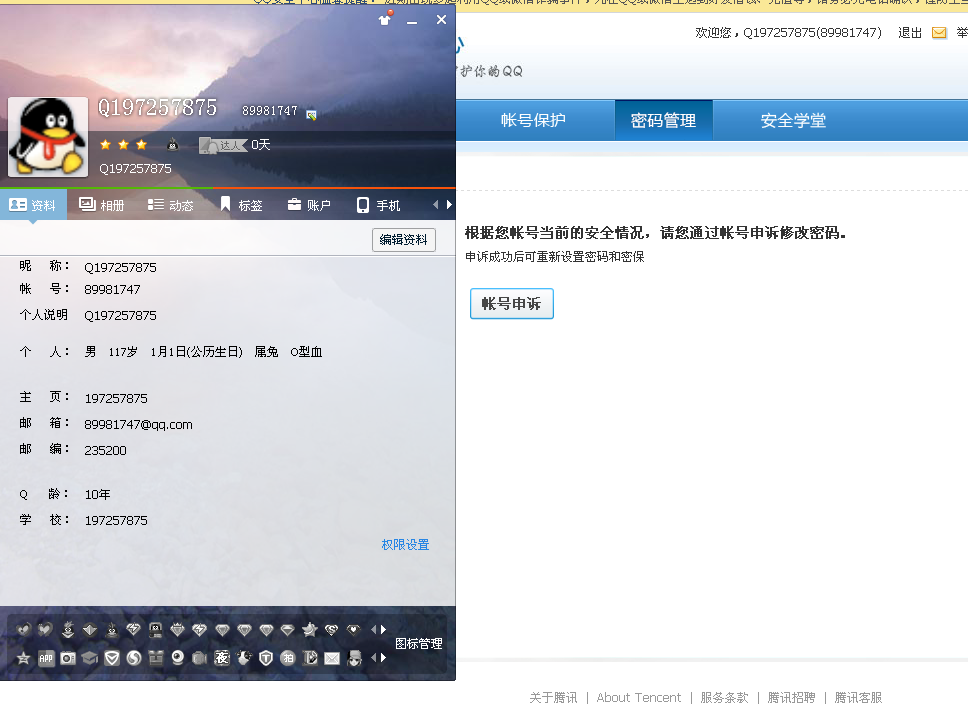
Task: Click the age text 117岁
Action: (x=123, y=352)
